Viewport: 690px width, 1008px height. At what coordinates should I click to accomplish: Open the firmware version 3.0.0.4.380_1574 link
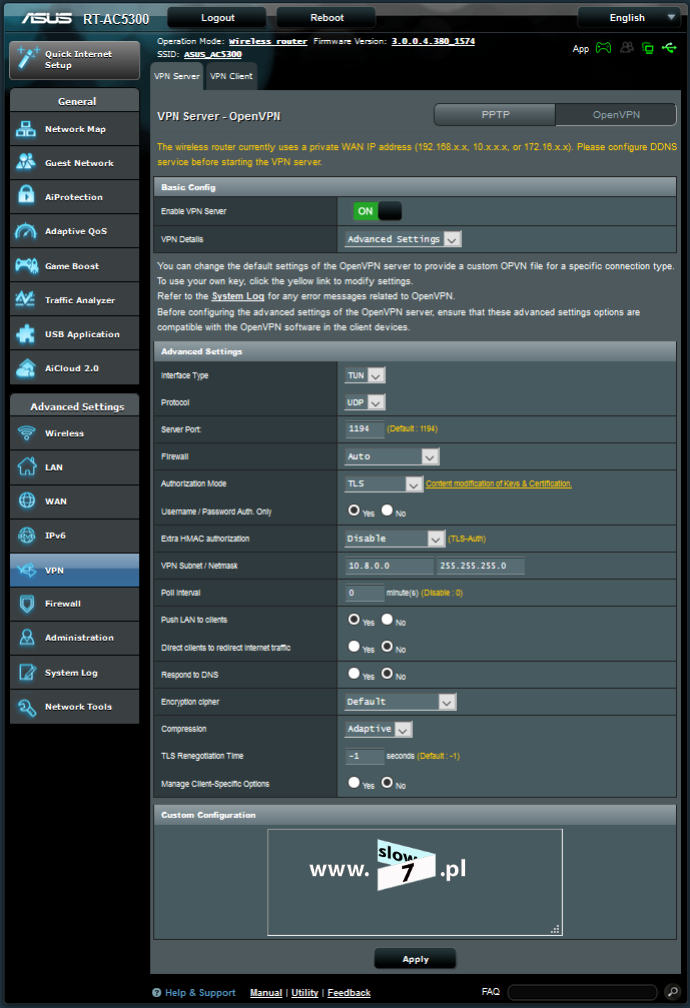(433, 41)
